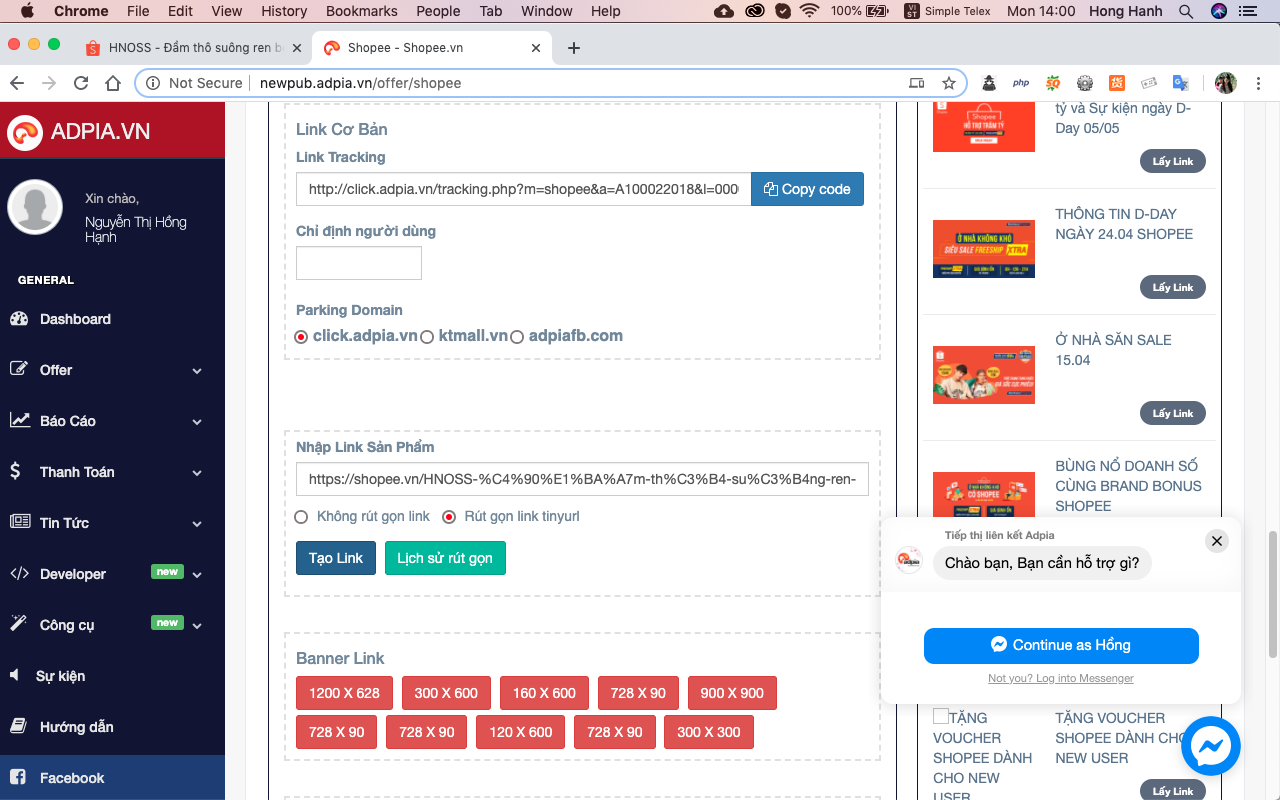Click Lịch sử rút gọn button
Image resolution: width=1280 pixels, height=800 pixels.
445,558
